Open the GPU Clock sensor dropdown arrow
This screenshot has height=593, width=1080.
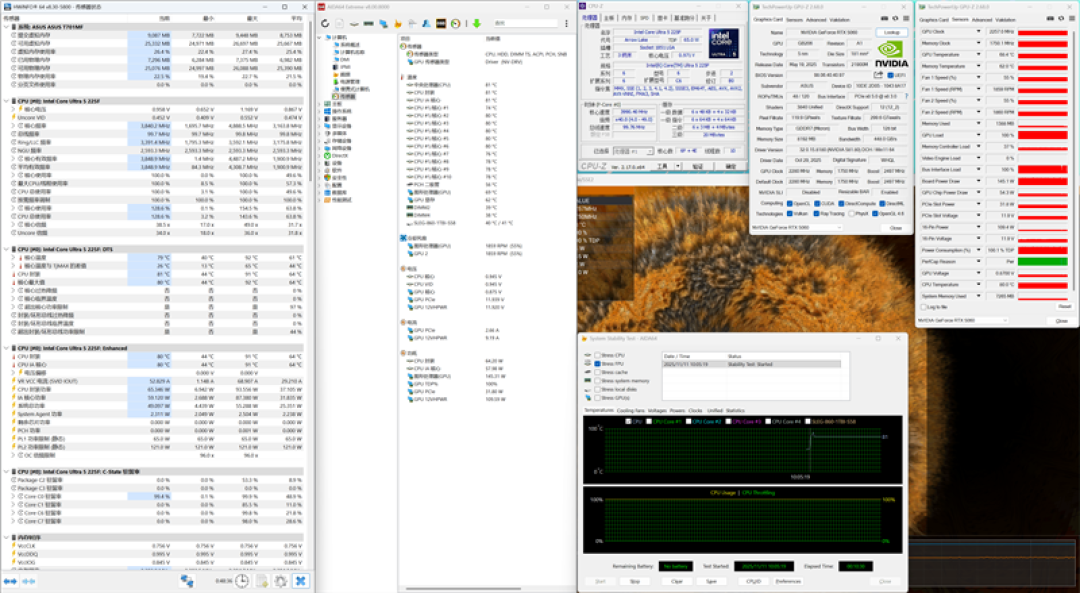[978, 32]
